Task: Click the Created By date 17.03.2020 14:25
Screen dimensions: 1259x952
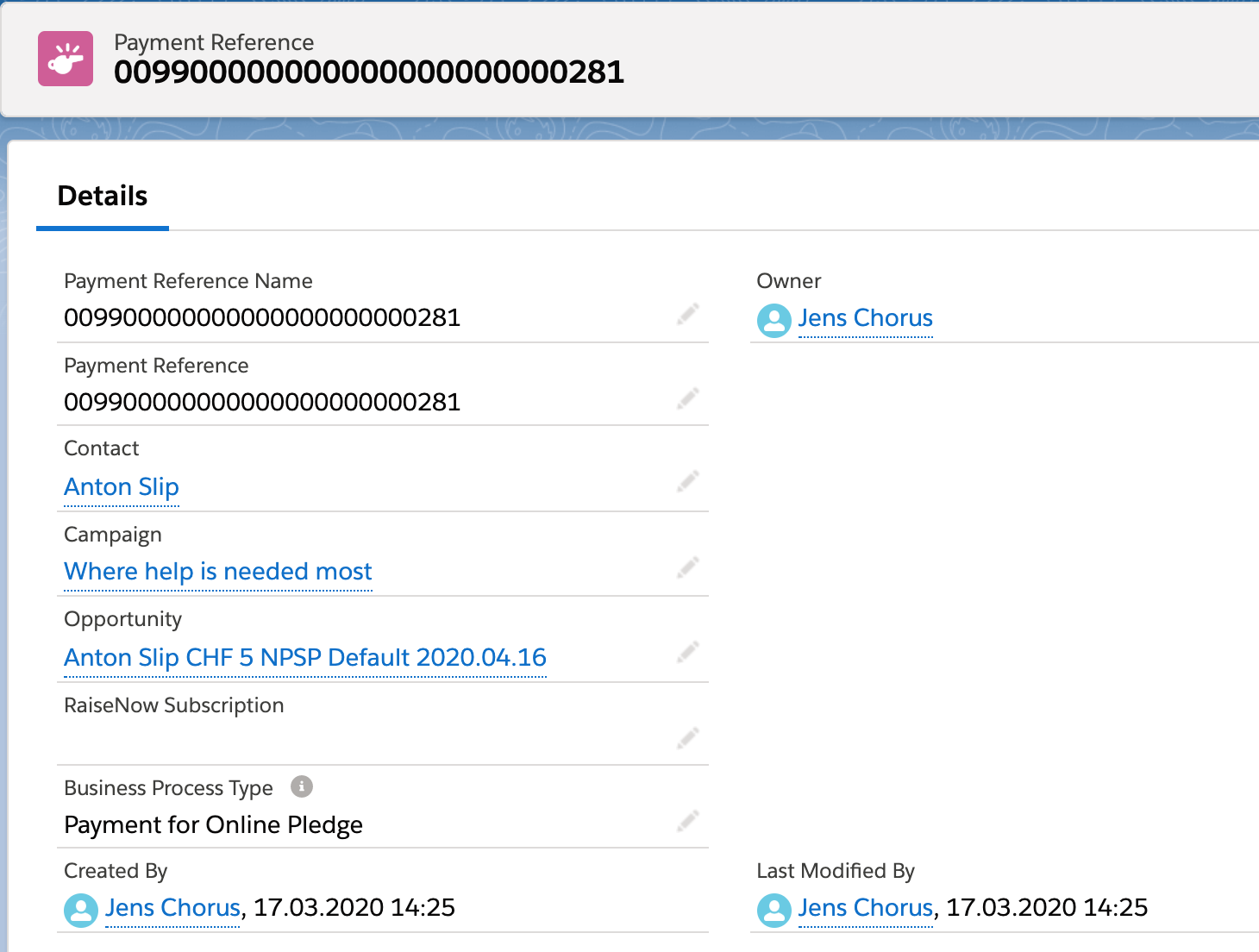Action: [x=354, y=908]
